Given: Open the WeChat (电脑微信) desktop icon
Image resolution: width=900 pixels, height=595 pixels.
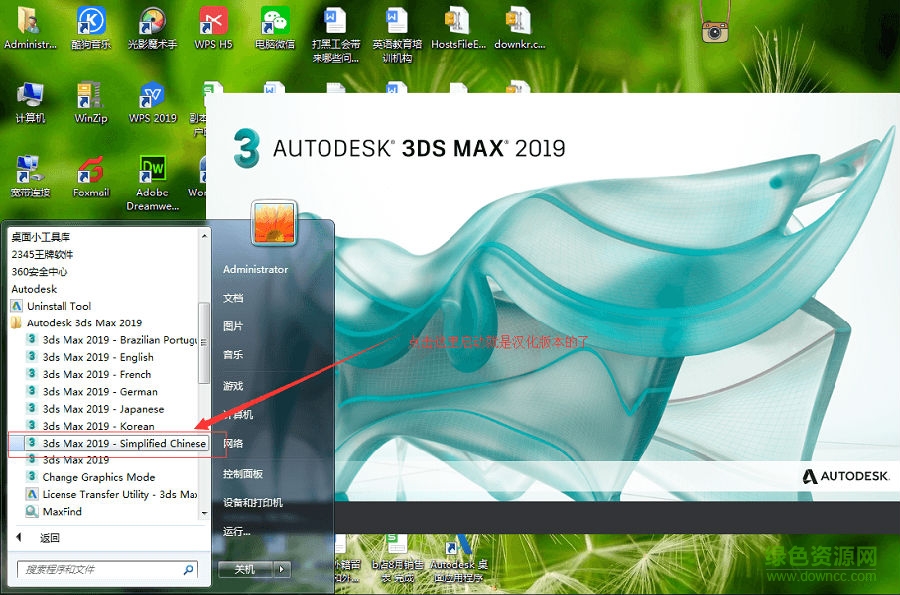Looking at the screenshot, I should (274, 27).
